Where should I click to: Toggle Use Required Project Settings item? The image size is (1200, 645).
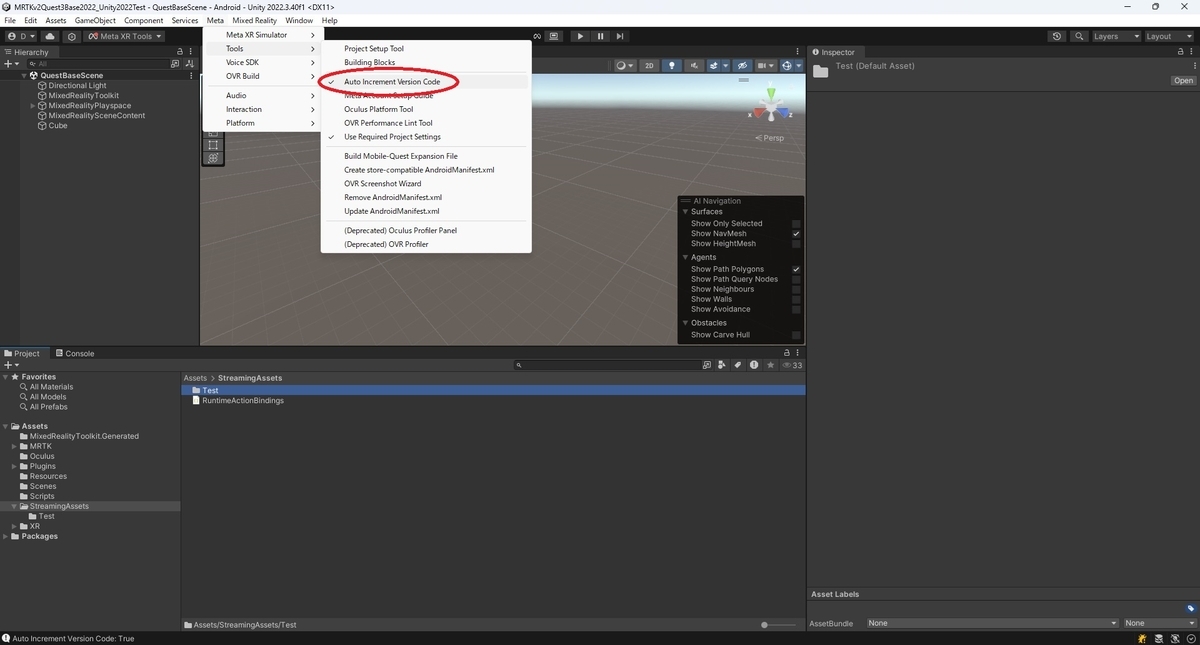click(x=426, y=137)
